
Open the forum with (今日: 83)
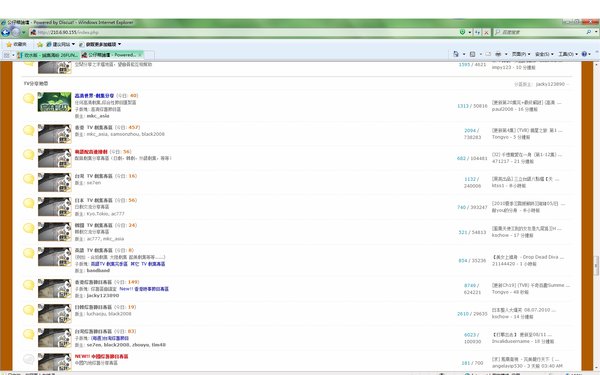click(93, 331)
